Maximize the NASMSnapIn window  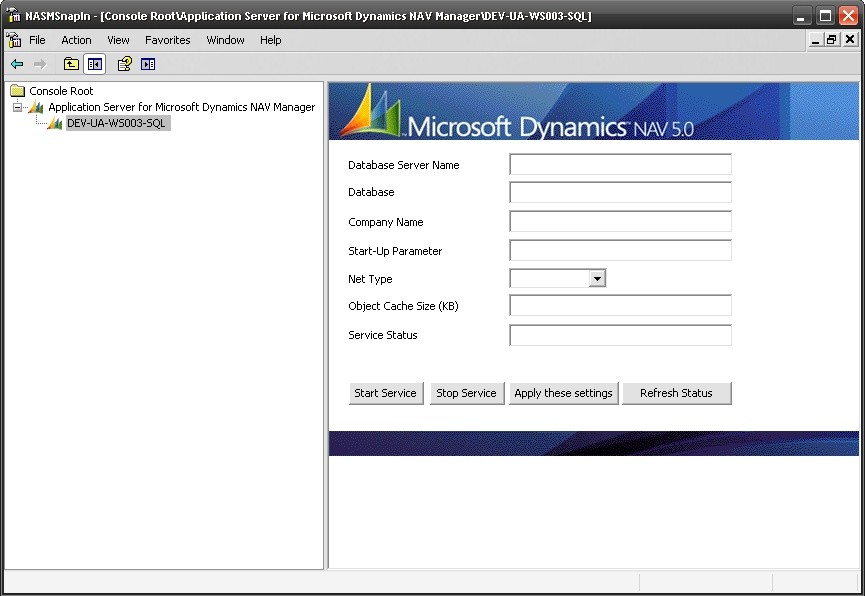click(825, 16)
